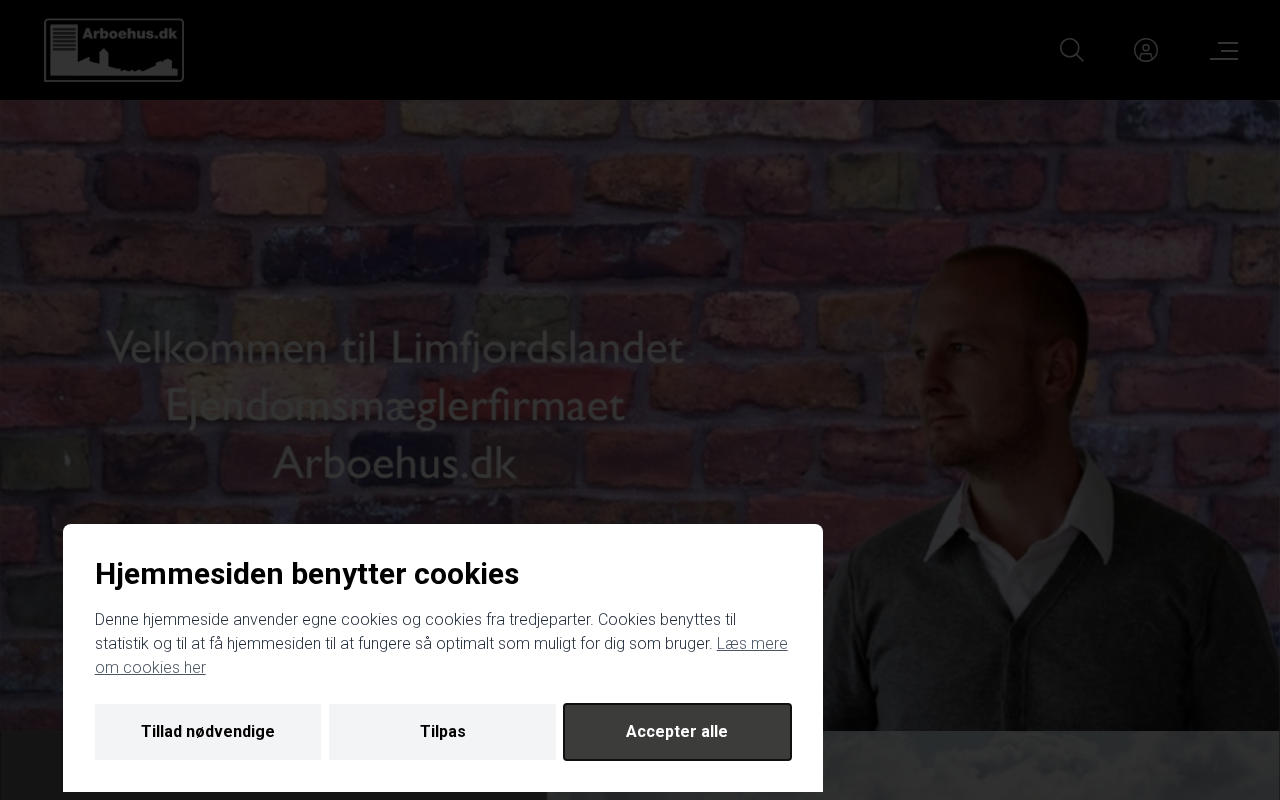The width and height of the screenshot is (1280, 800).
Task: Click the cloudy image below the hero
Action: tap(1050, 765)
